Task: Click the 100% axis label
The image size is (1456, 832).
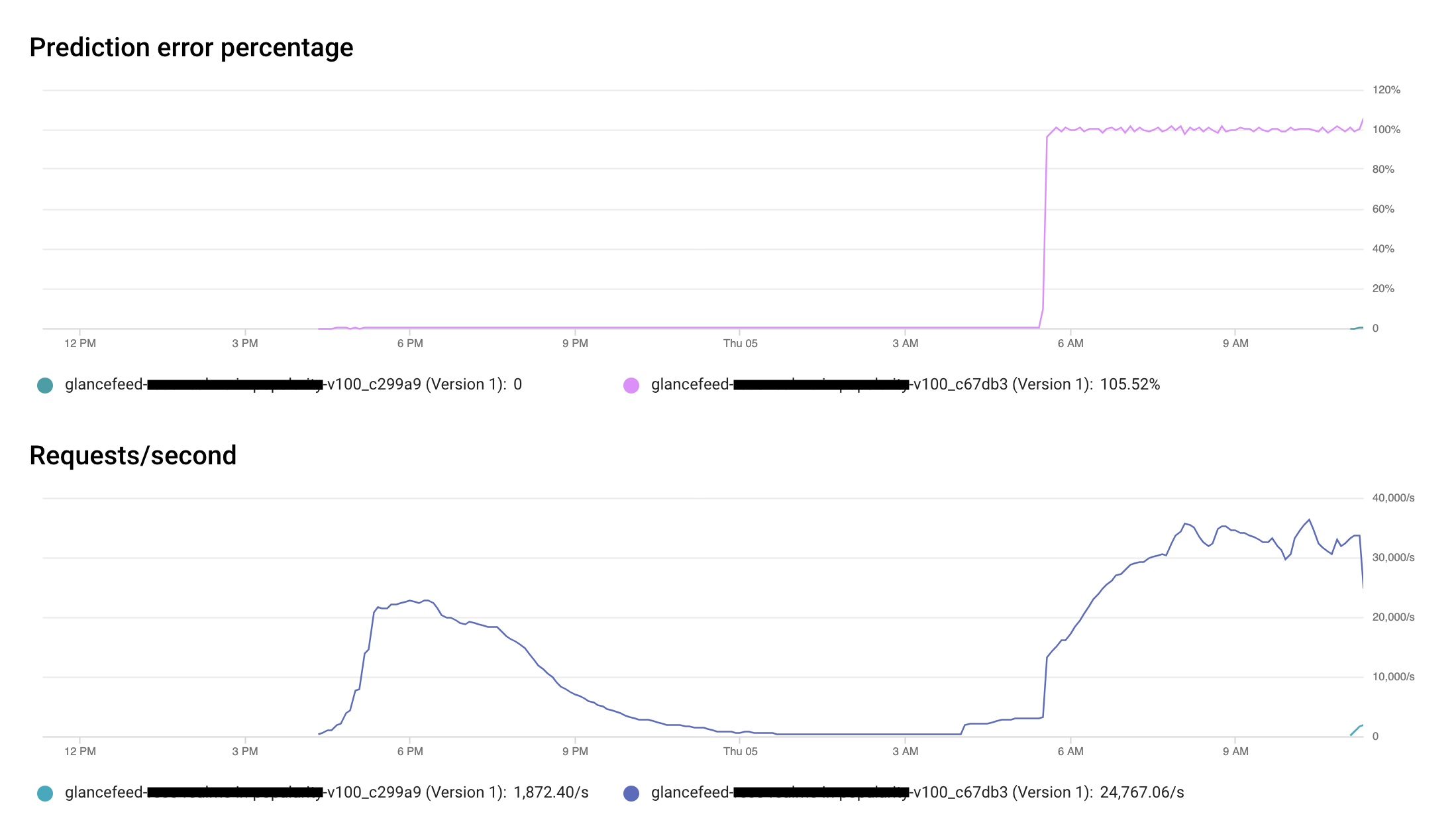Action: pyautogui.click(x=1386, y=130)
